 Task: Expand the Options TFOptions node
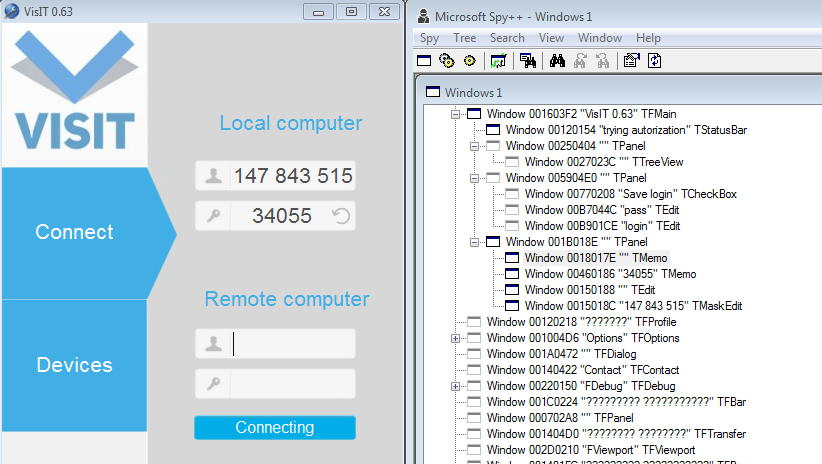[x=456, y=338]
